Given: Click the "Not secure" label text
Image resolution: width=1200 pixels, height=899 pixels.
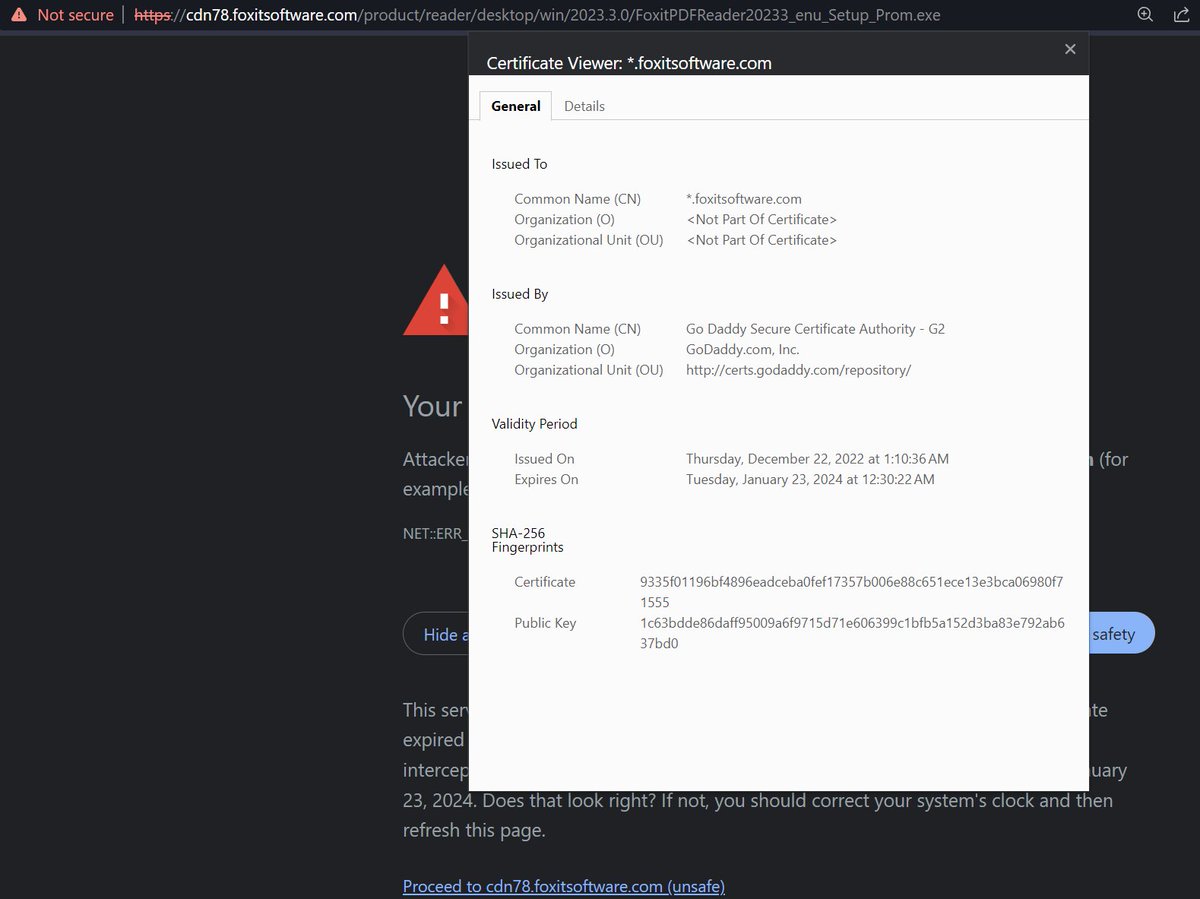Looking at the screenshot, I should click(75, 15).
